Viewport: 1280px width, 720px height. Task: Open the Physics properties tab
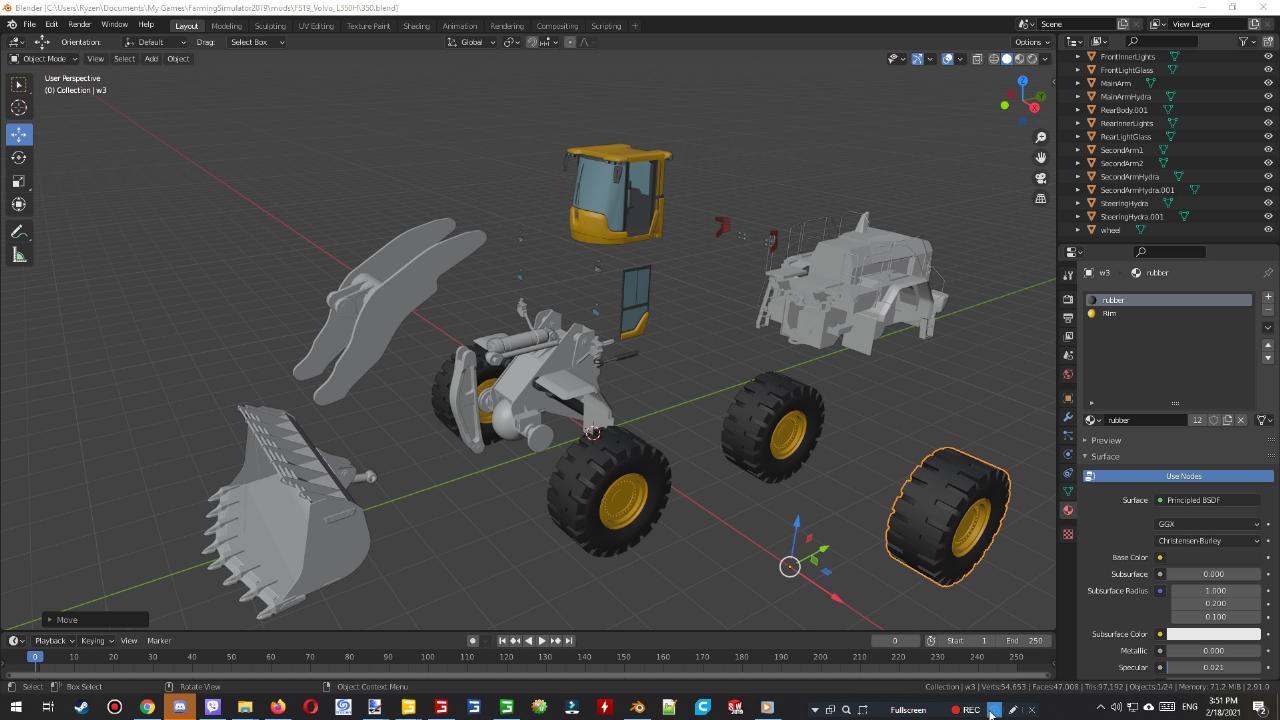1068,454
